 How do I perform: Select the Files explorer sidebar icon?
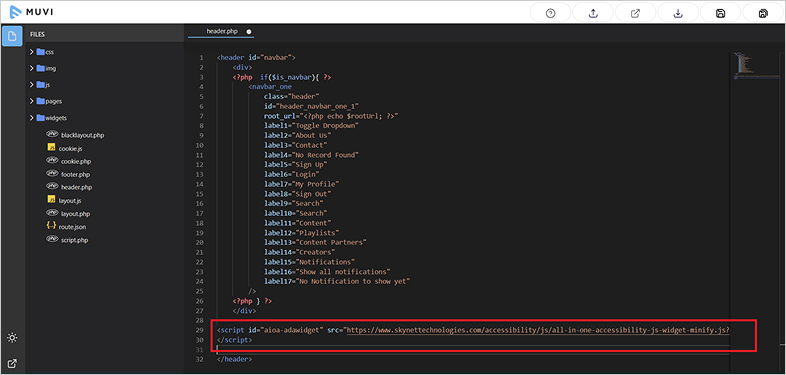click(12, 36)
